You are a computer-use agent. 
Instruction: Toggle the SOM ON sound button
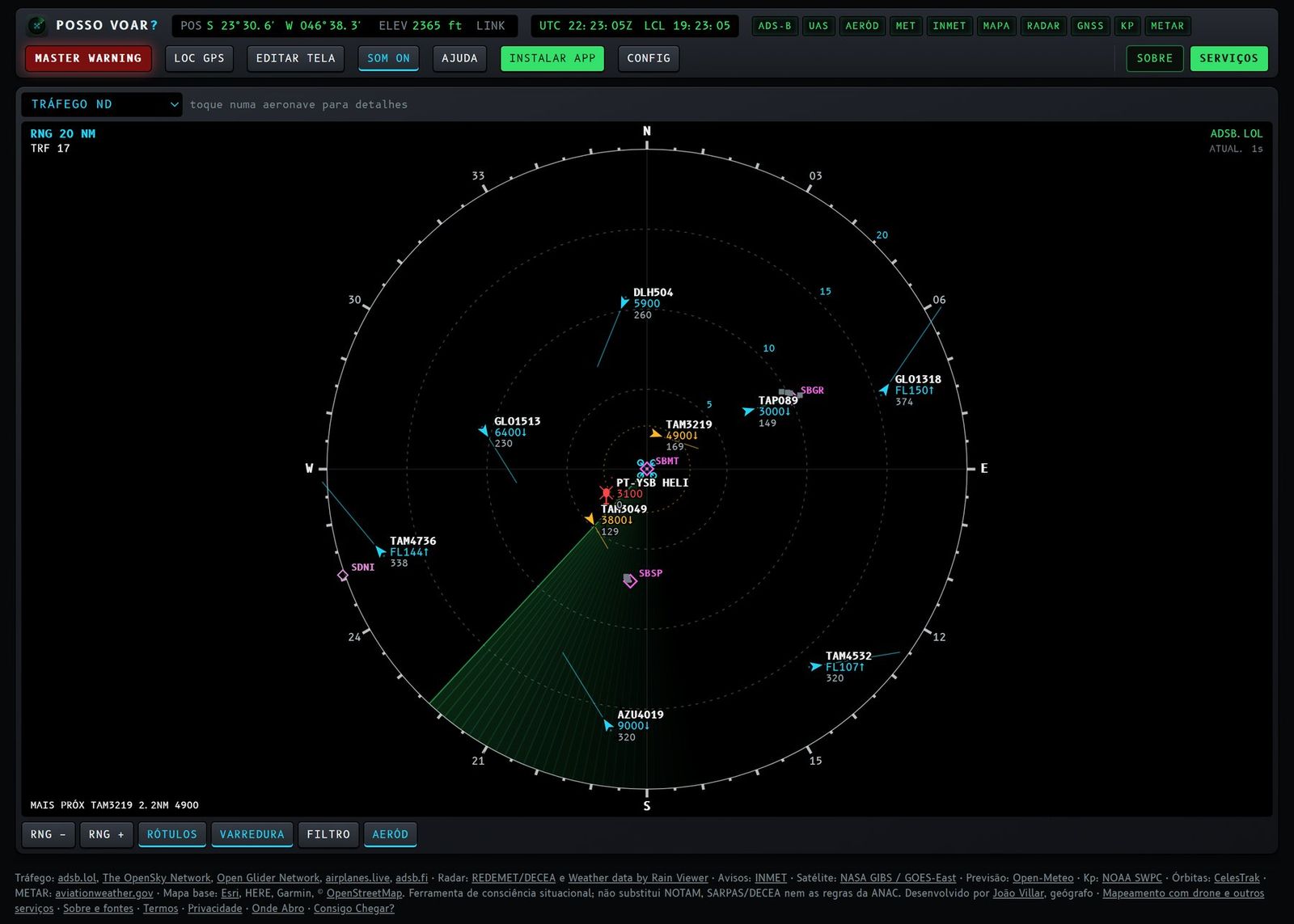pyautogui.click(x=388, y=58)
